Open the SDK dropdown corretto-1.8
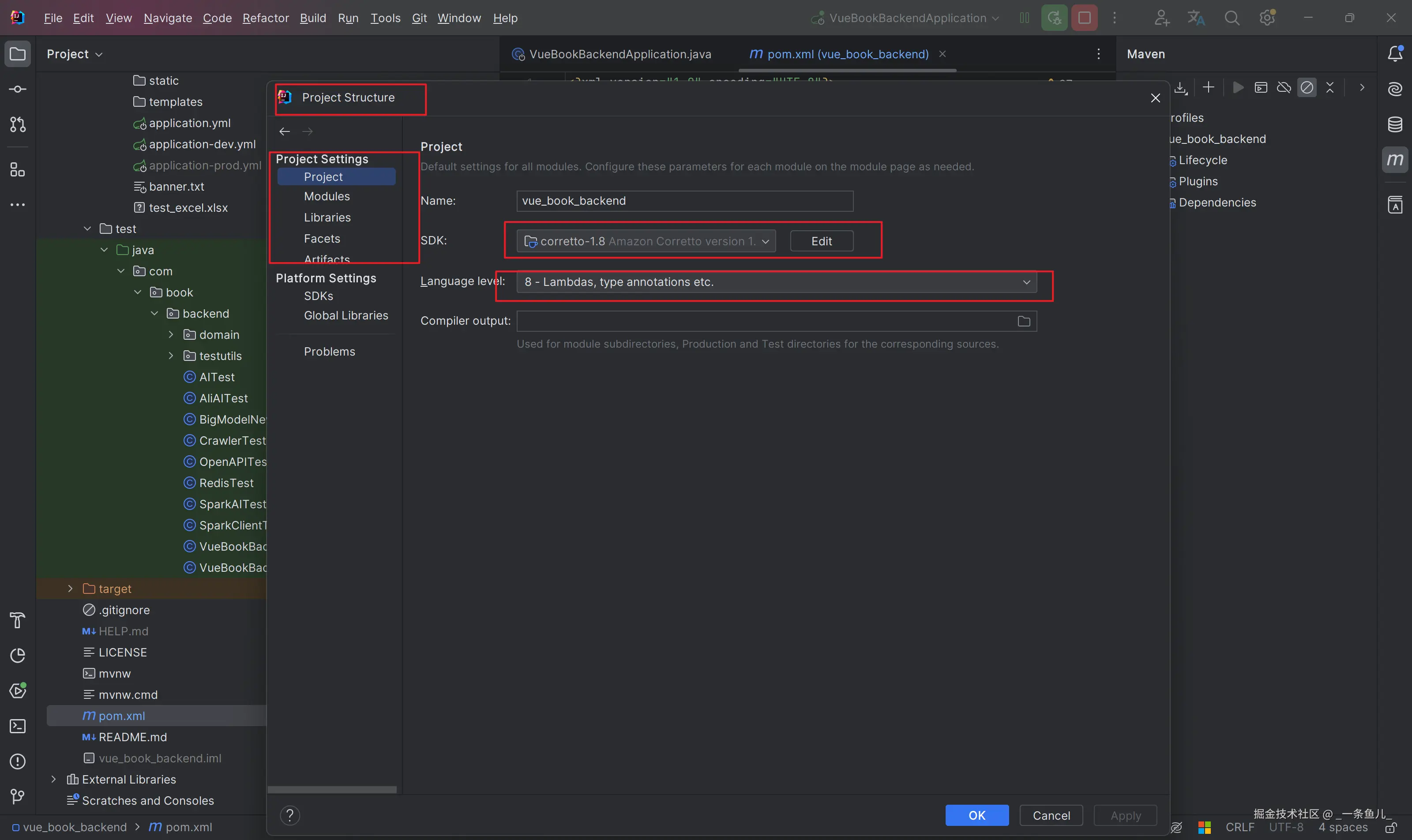Image resolution: width=1412 pixels, height=840 pixels. coord(646,241)
